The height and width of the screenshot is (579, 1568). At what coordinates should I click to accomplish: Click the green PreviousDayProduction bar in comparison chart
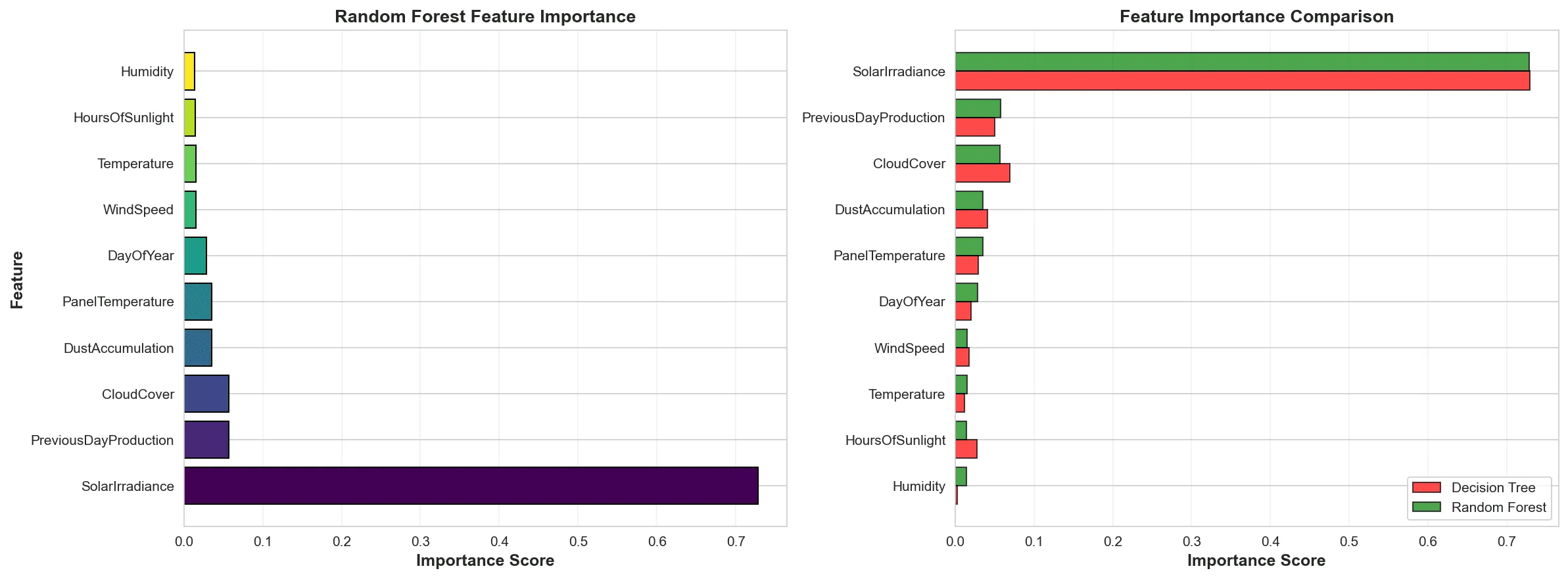(978, 108)
